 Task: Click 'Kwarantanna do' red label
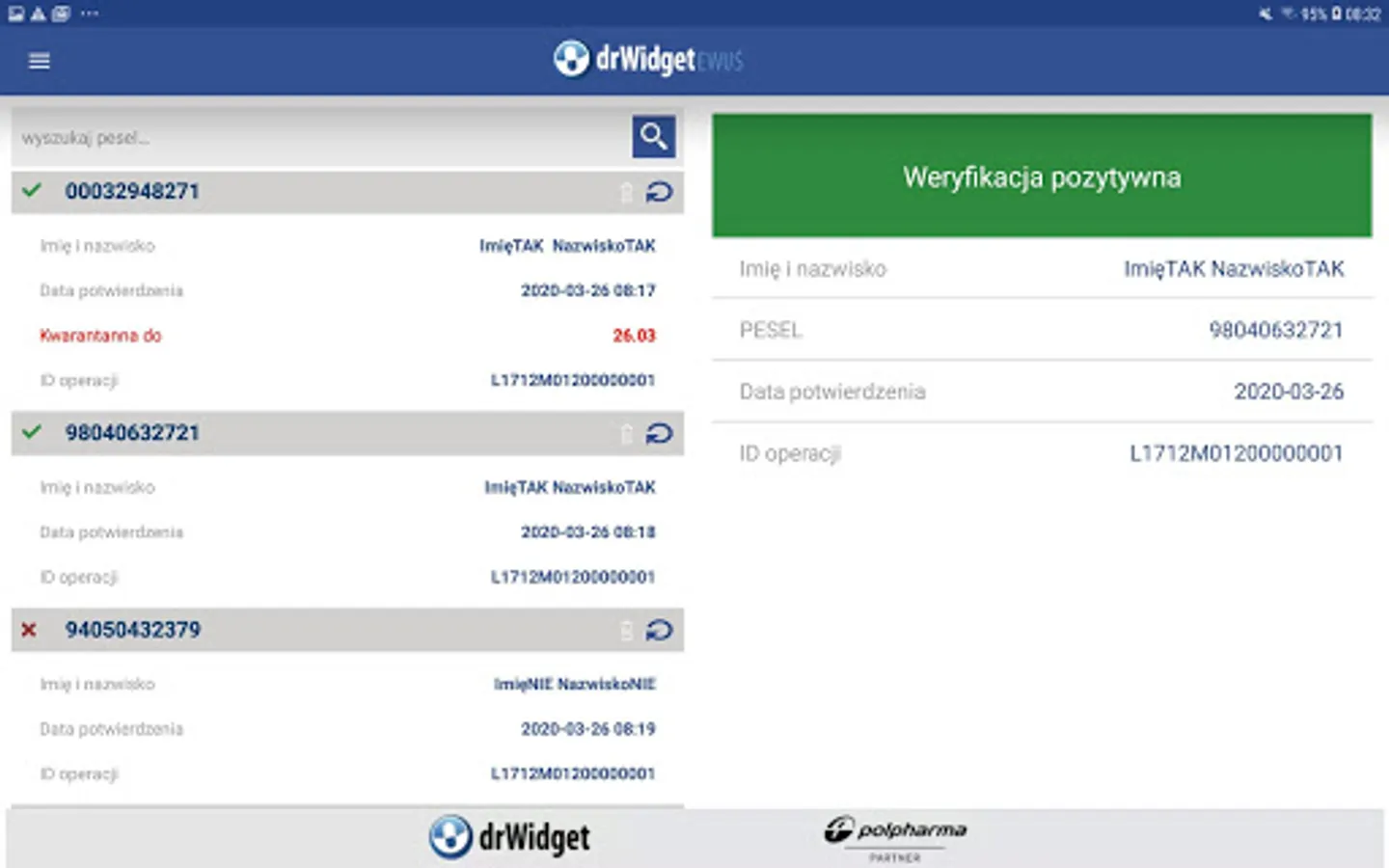[100, 336]
